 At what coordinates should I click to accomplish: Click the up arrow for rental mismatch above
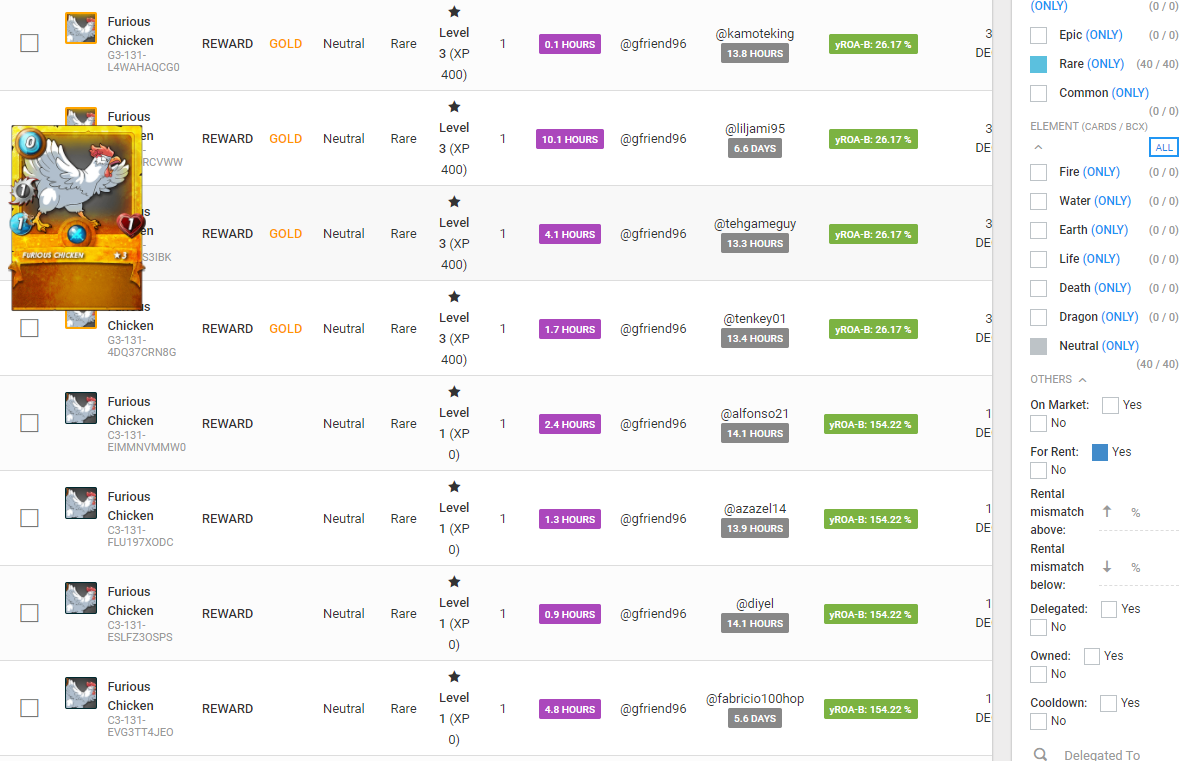(1107, 511)
